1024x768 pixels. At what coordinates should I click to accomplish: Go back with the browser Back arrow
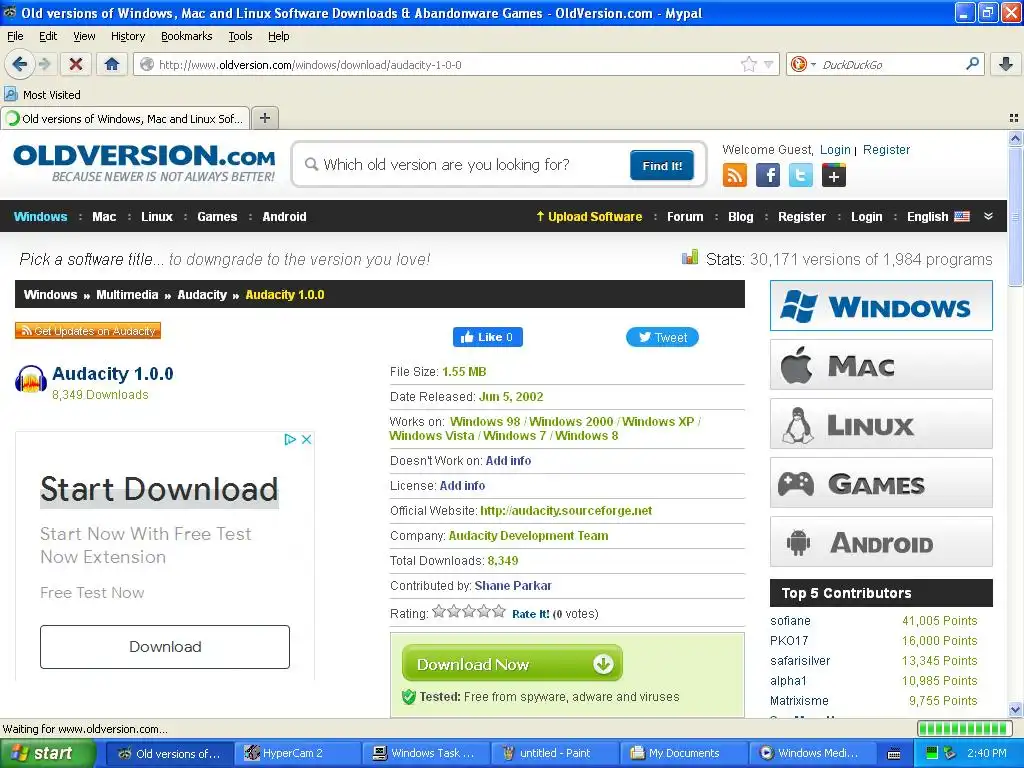click(19, 64)
